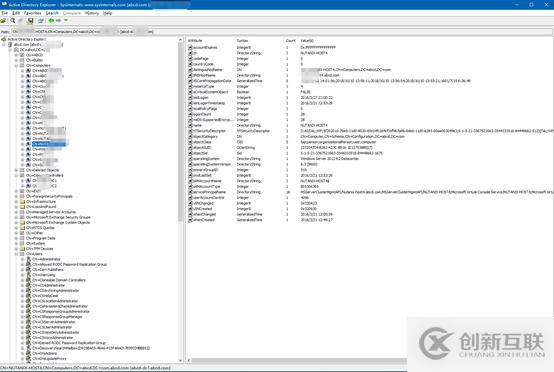The image size is (554, 372).
Task: Open the Favorites menu
Action: point(33,13)
